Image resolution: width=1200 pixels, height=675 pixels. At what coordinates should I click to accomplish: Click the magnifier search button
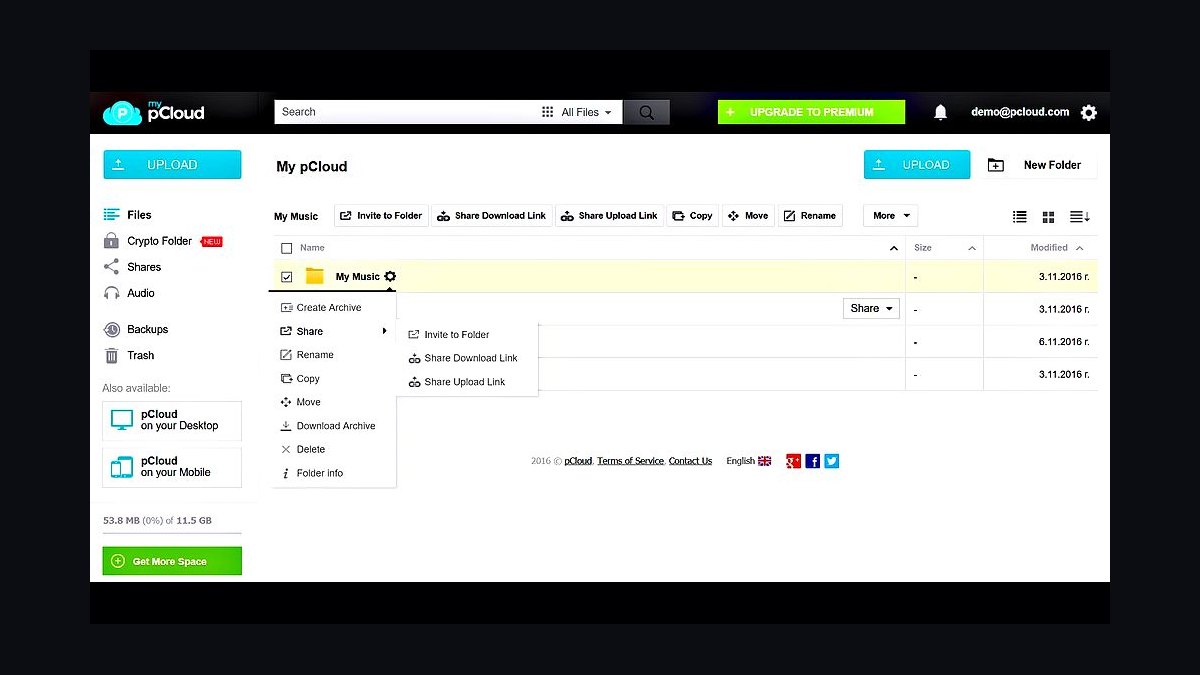point(647,112)
